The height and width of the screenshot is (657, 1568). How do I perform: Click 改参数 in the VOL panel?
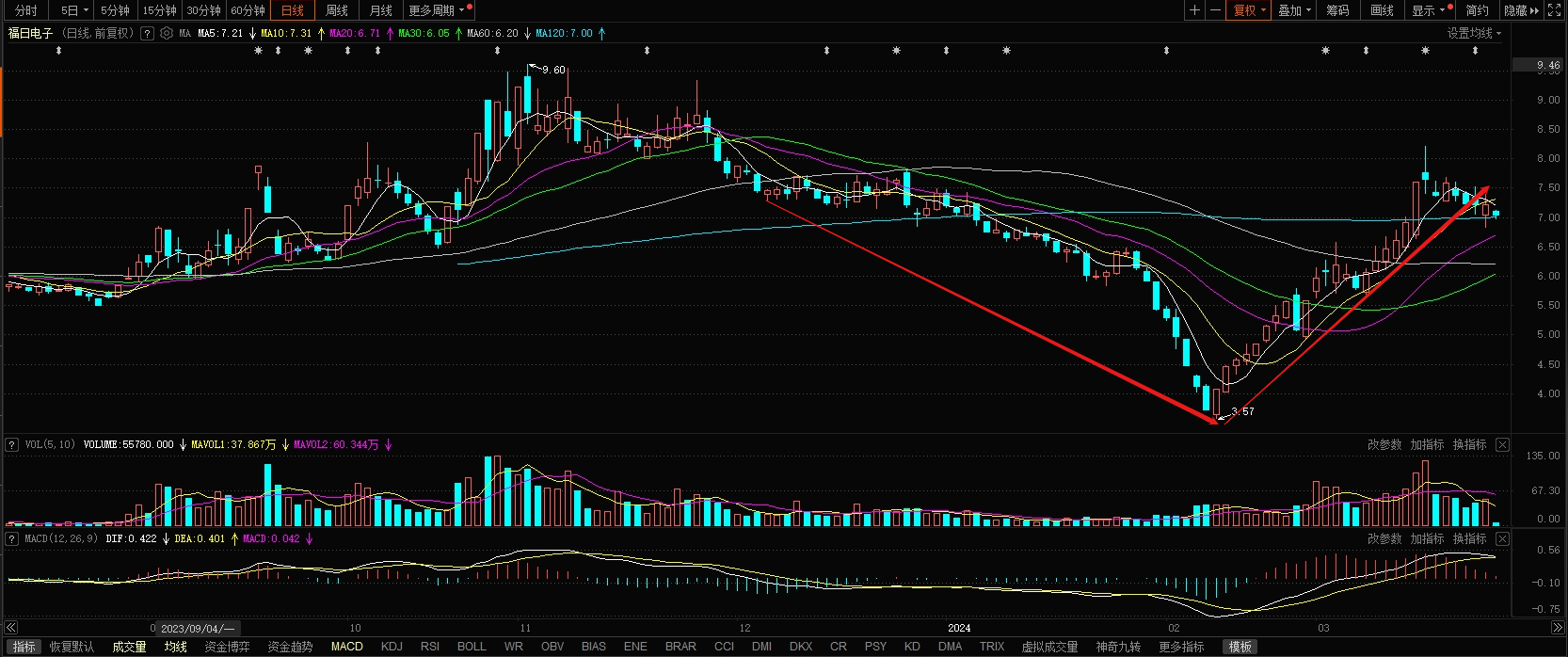1384,444
